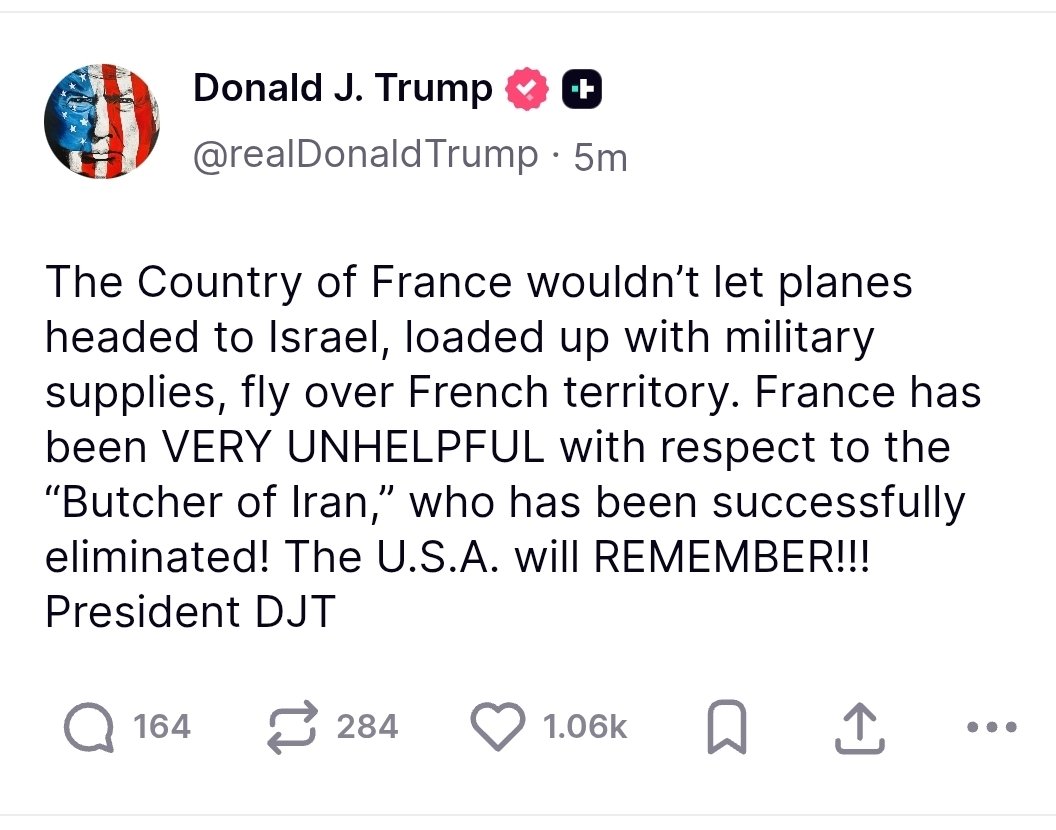Open the post via 5m timestamp
The width and height of the screenshot is (1056, 830).
(601, 158)
